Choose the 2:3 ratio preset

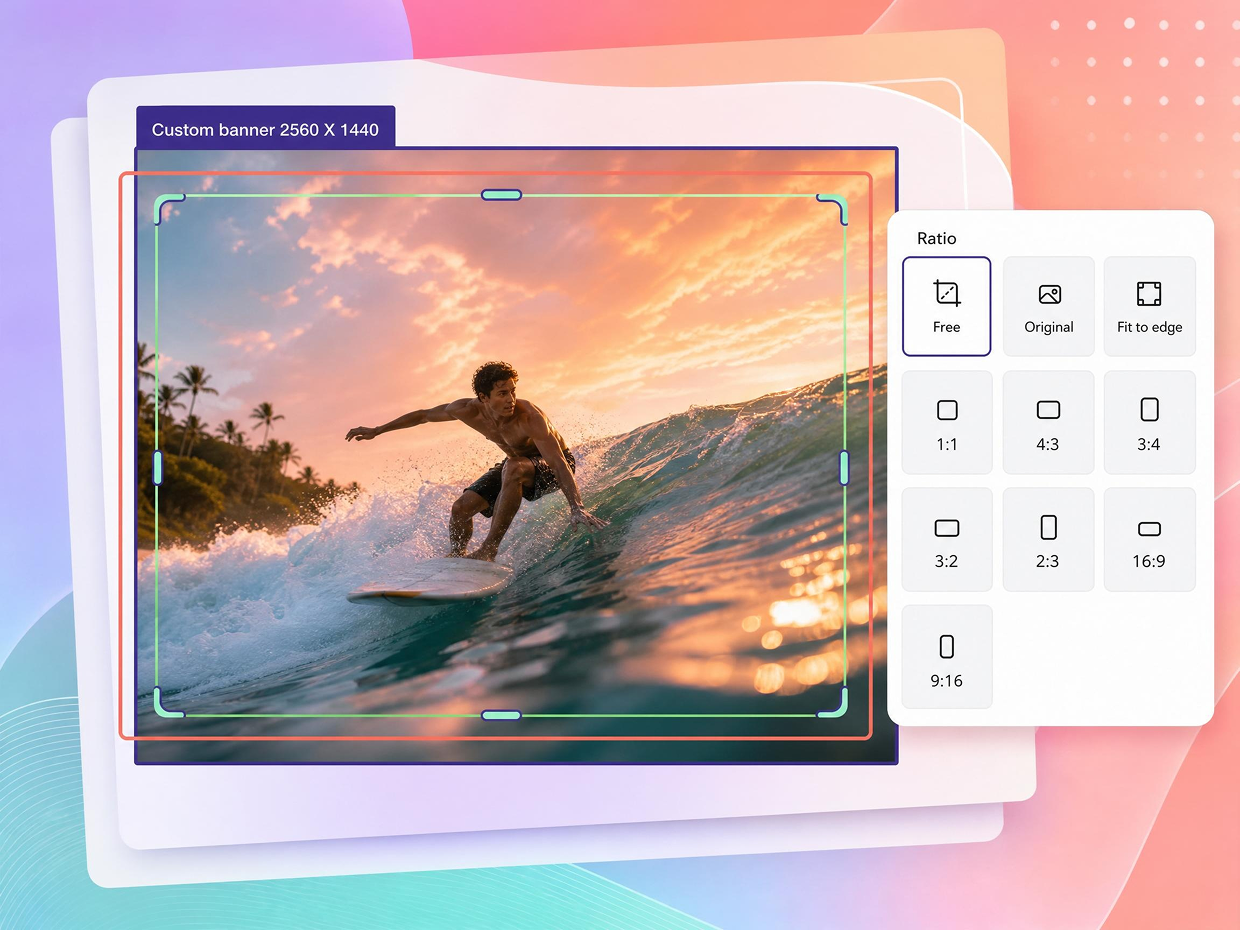click(1048, 539)
